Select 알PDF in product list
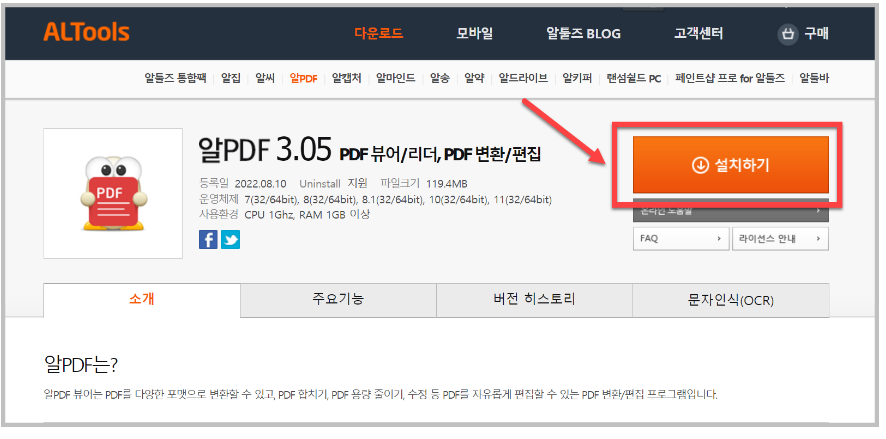The image size is (886, 439). pos(303,79)
